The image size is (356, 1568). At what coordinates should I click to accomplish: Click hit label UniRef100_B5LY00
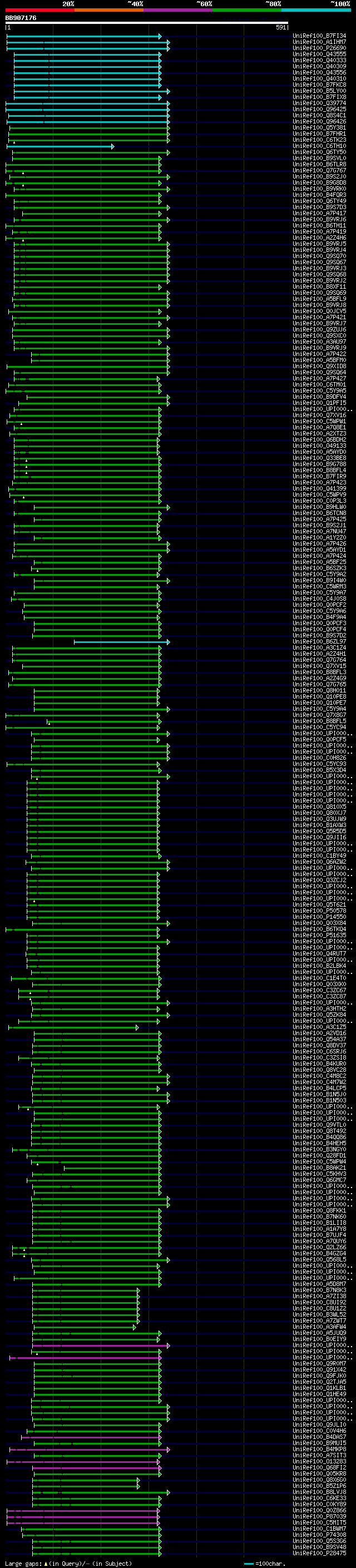pyautogui.click(x=319, y=91)
